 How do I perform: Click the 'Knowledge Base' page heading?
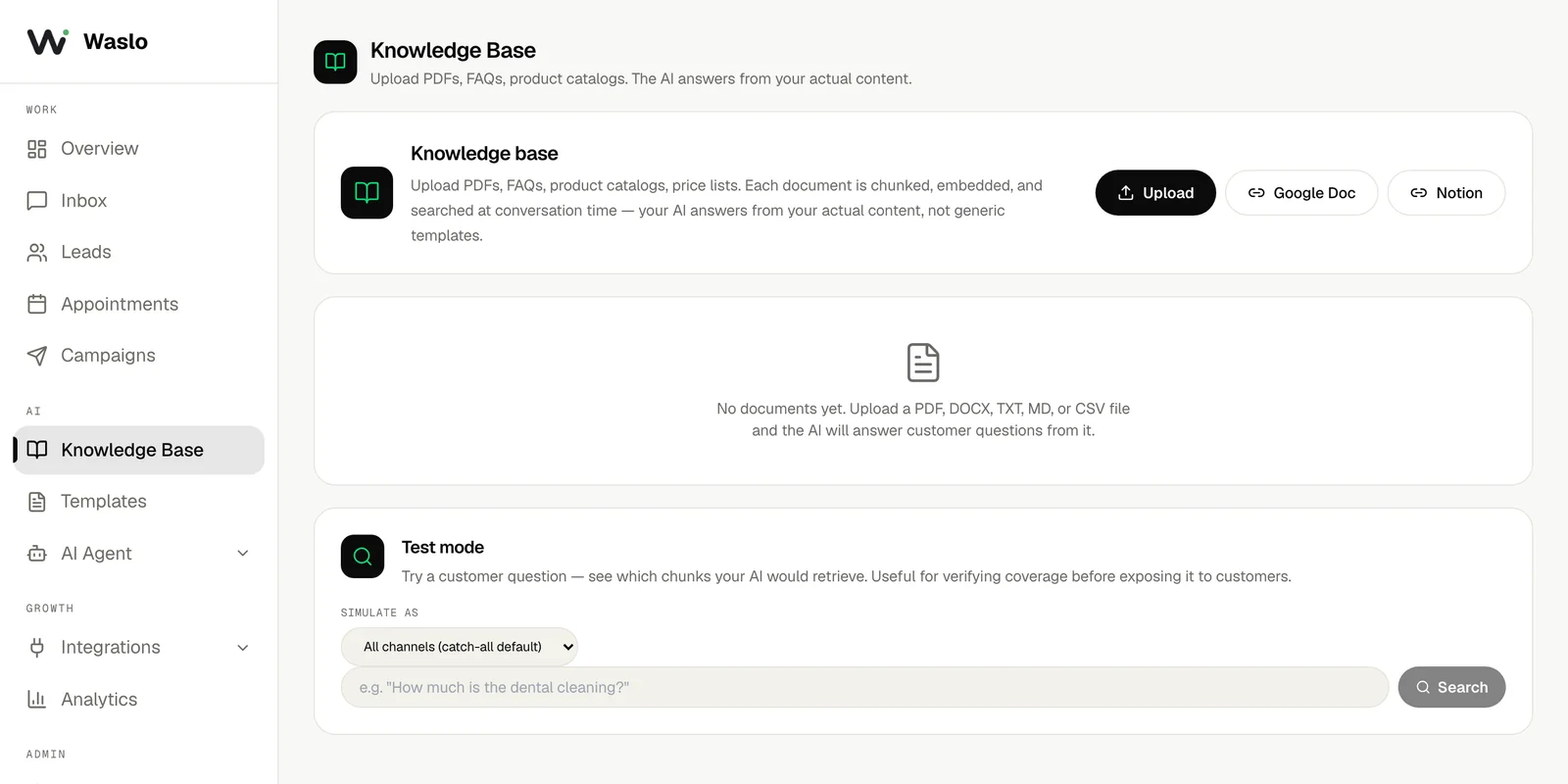tap(453, 50)
